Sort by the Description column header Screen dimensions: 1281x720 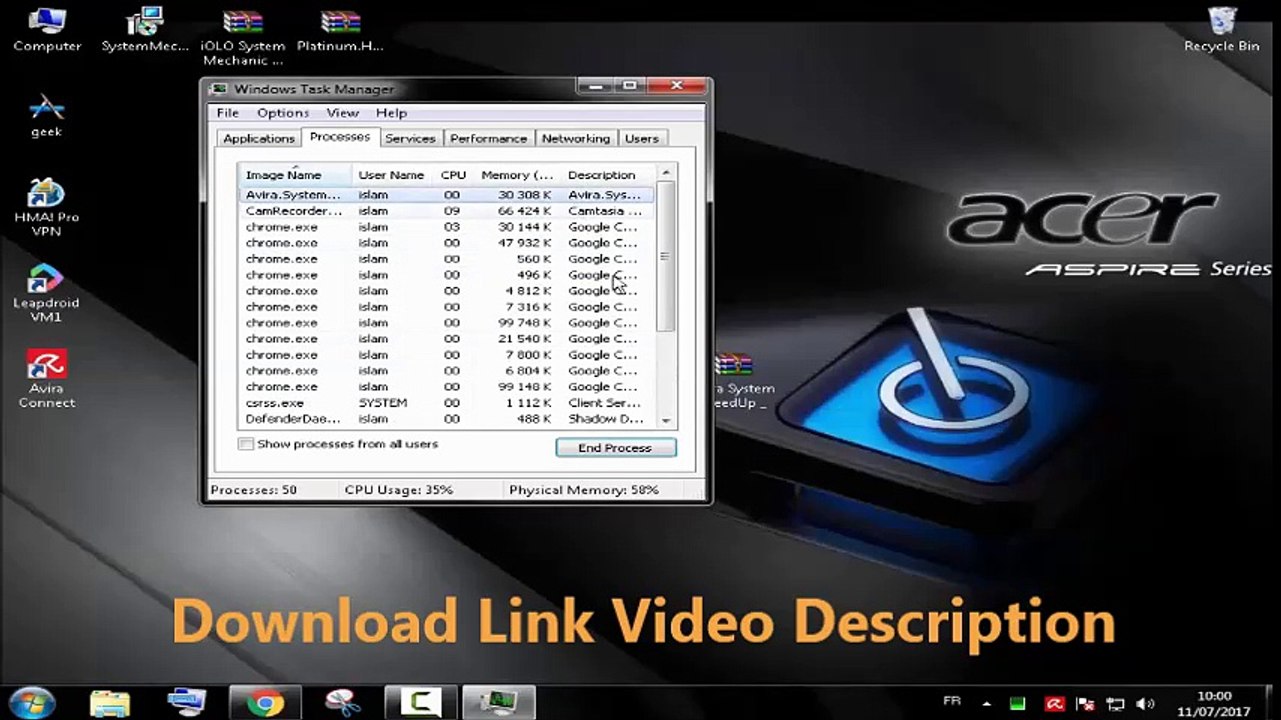(x=607, y=175)
